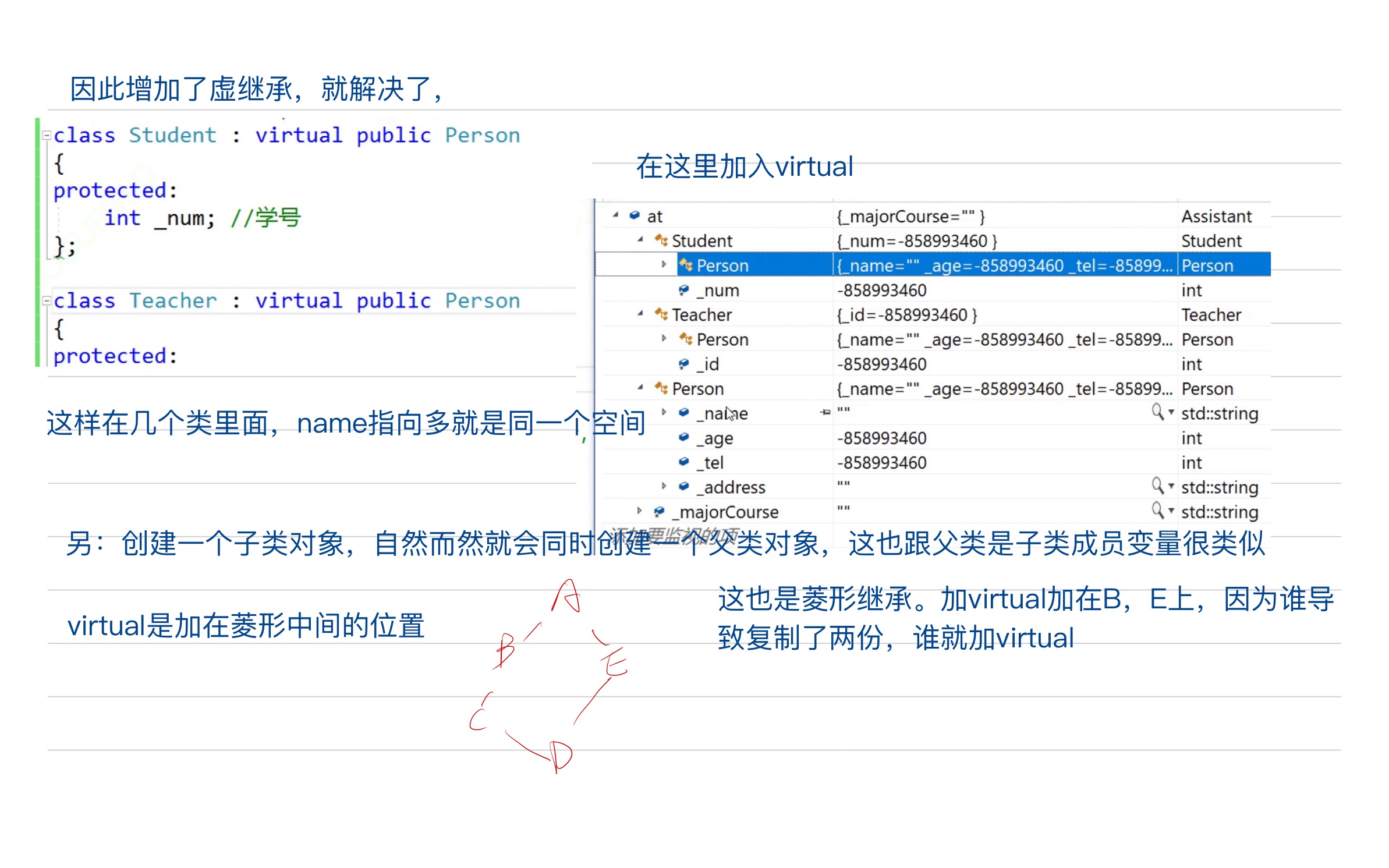The image size is (1389, 868).
Task: Click the Student base class icon in watch tree
Action: pyautogui.click(x=661, y=240)
